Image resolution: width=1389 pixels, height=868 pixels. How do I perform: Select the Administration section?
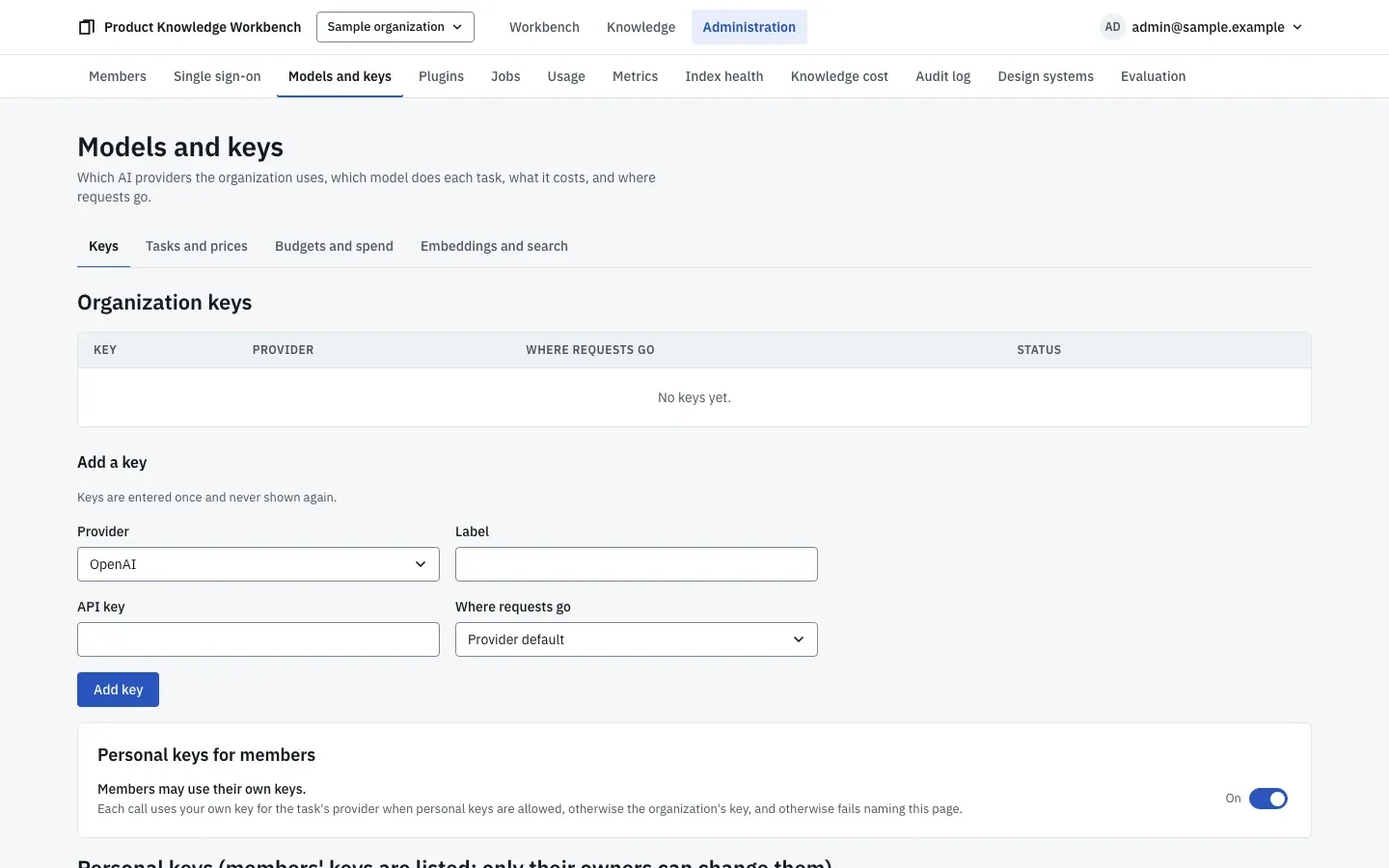pyautogui.click(x=749, y=27)
